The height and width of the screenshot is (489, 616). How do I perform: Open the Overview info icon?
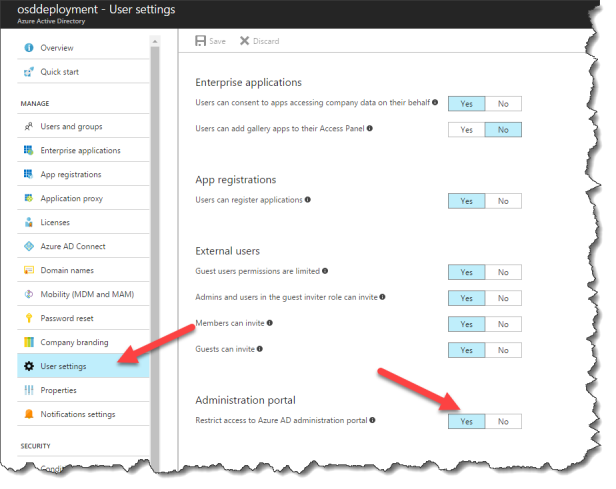[29, 48]
